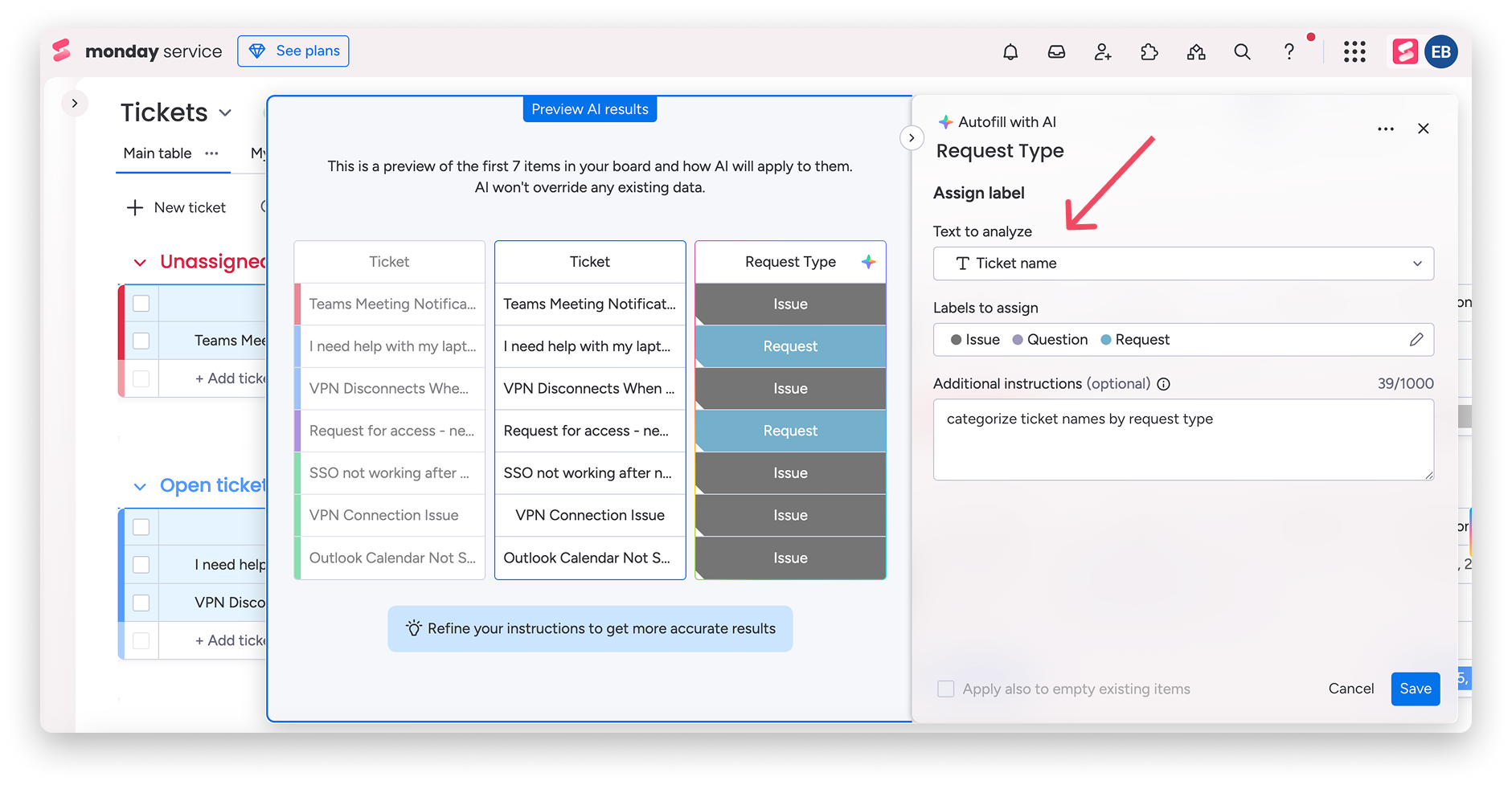Collapse the AI preview panel arrow
The height and width of the screenshot is (785, 1512).
912,138
